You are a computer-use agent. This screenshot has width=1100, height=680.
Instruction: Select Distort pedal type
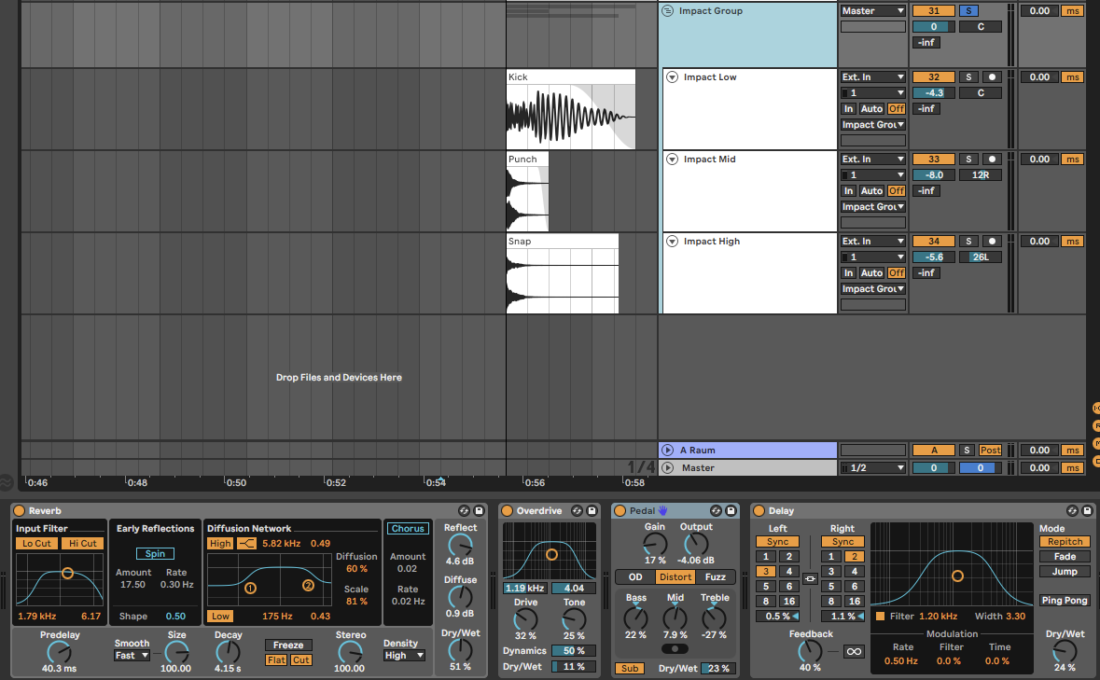(x=675, y=577)
